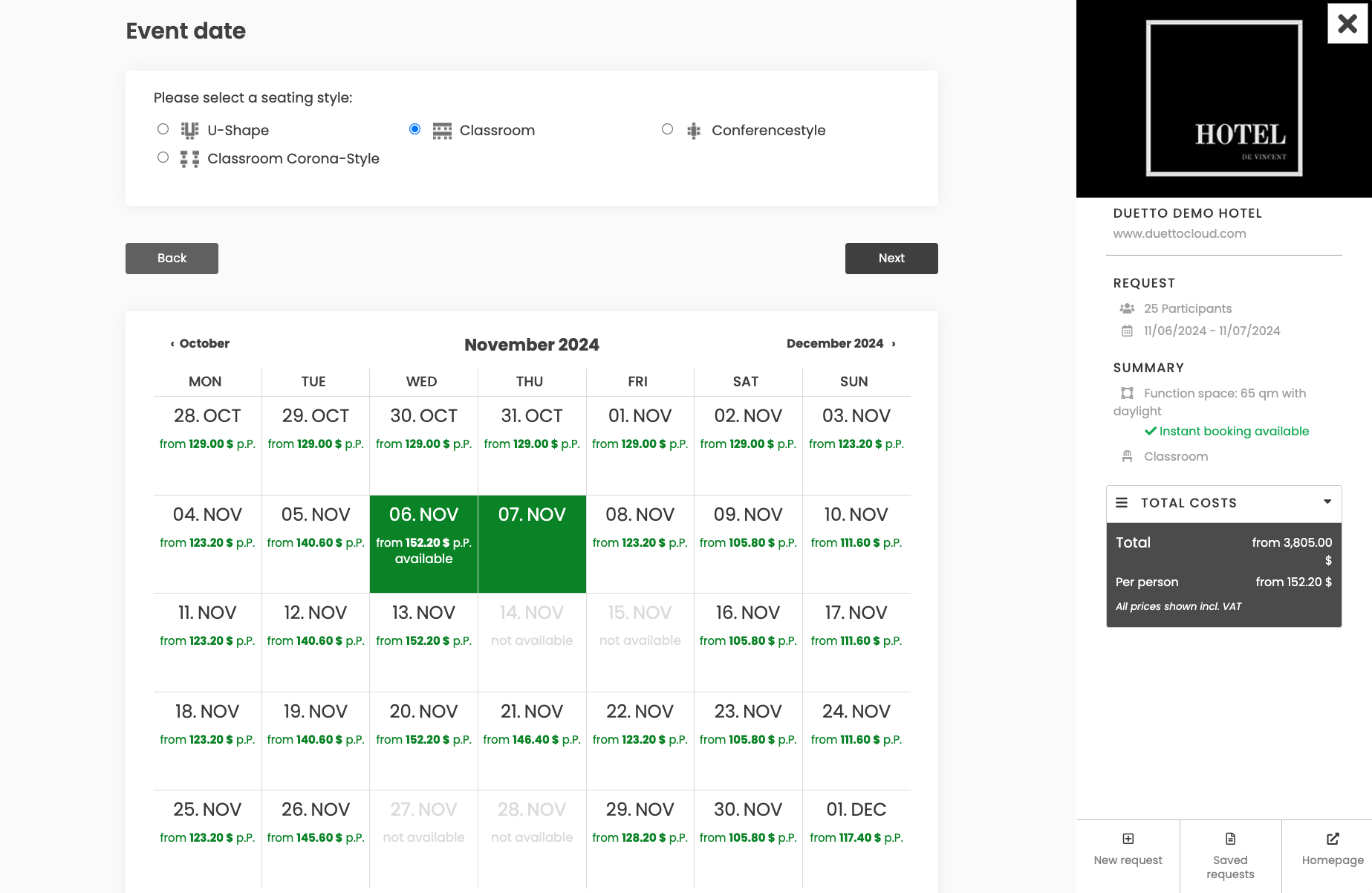Close the sidebar with the X button
1372x893 pixels.
click(x=1347, y=24)
